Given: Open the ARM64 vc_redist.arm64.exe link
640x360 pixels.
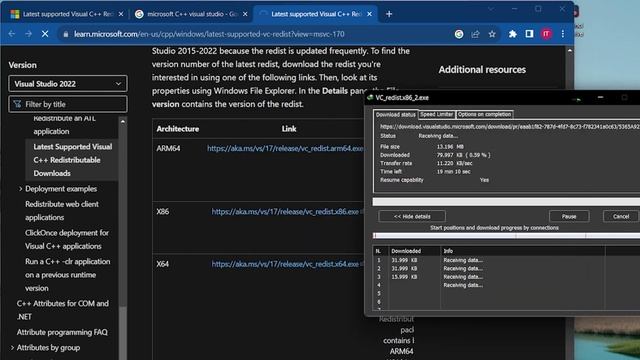Looking at the screenshot, I should 285,148.
